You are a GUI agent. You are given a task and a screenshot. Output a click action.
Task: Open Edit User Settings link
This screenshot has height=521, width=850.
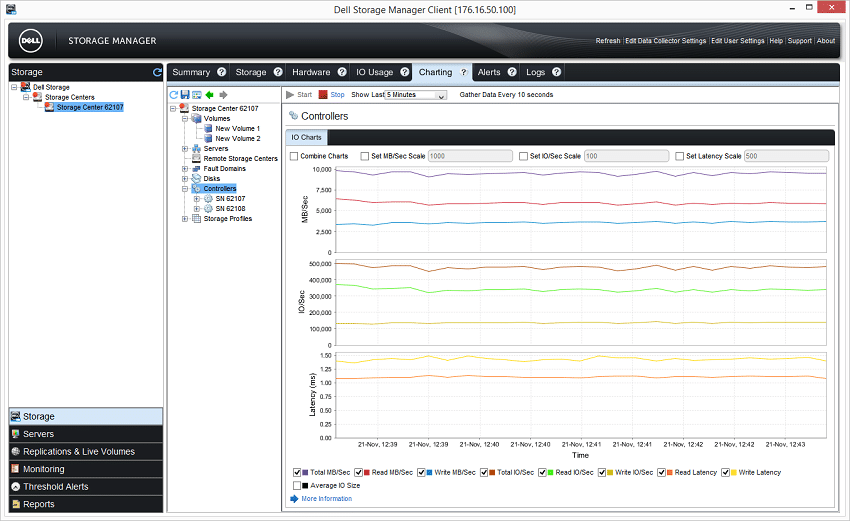point(738,41)
